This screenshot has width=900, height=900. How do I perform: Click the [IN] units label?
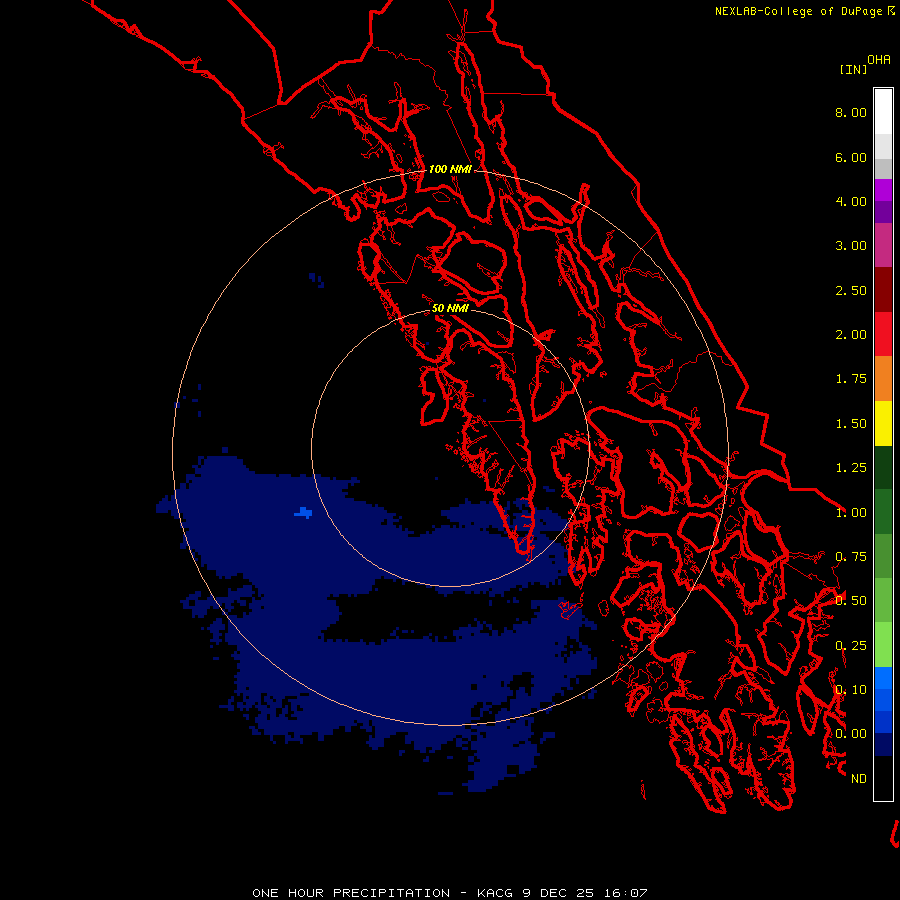pyautogui.click(x=853, y=69)
